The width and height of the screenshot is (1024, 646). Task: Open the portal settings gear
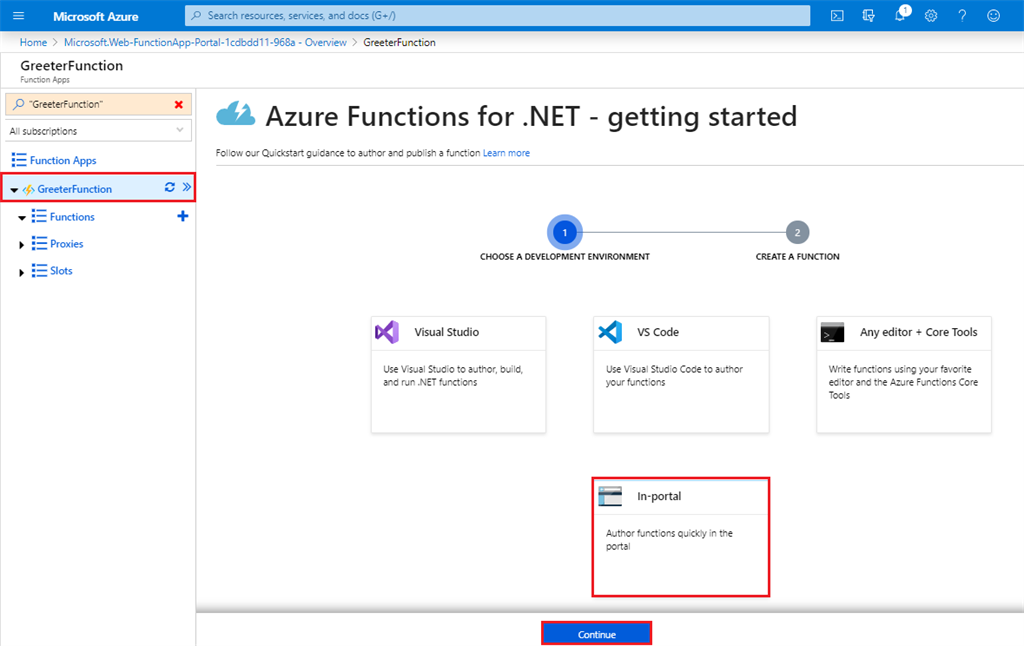pos(932,15)
